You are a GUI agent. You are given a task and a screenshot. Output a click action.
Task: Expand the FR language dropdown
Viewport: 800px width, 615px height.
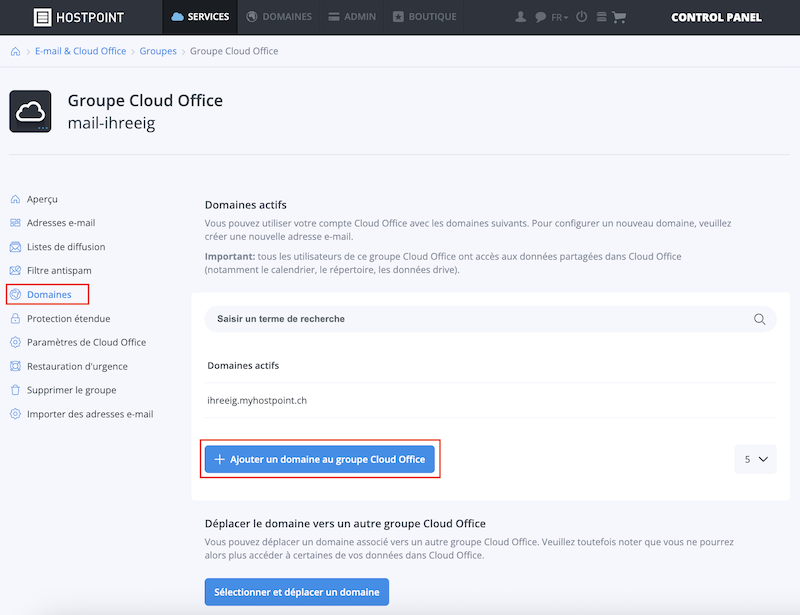560,17
